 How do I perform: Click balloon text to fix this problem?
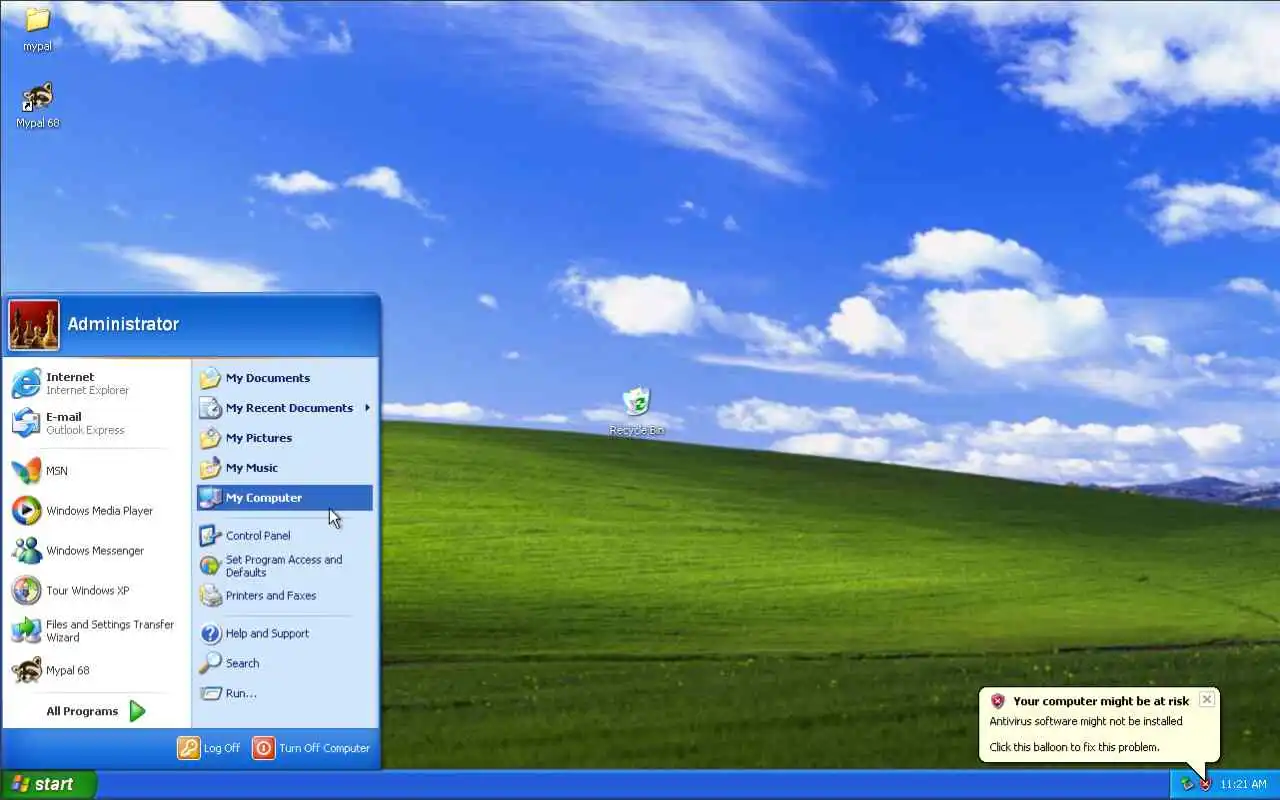1074,747
